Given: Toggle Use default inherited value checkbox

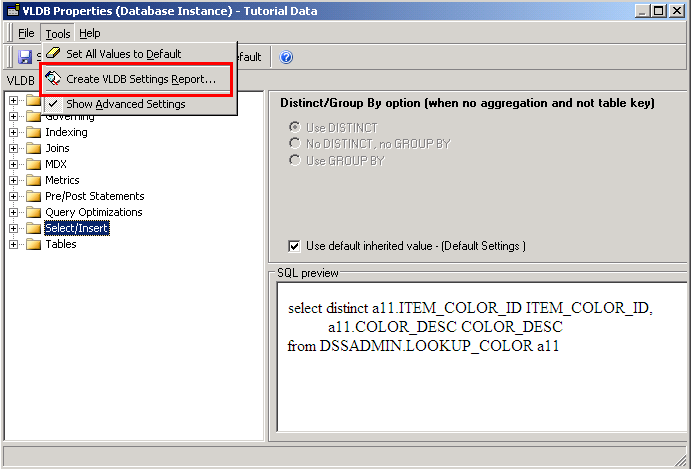Looking at the screenshot, I should tap(294, 246).
